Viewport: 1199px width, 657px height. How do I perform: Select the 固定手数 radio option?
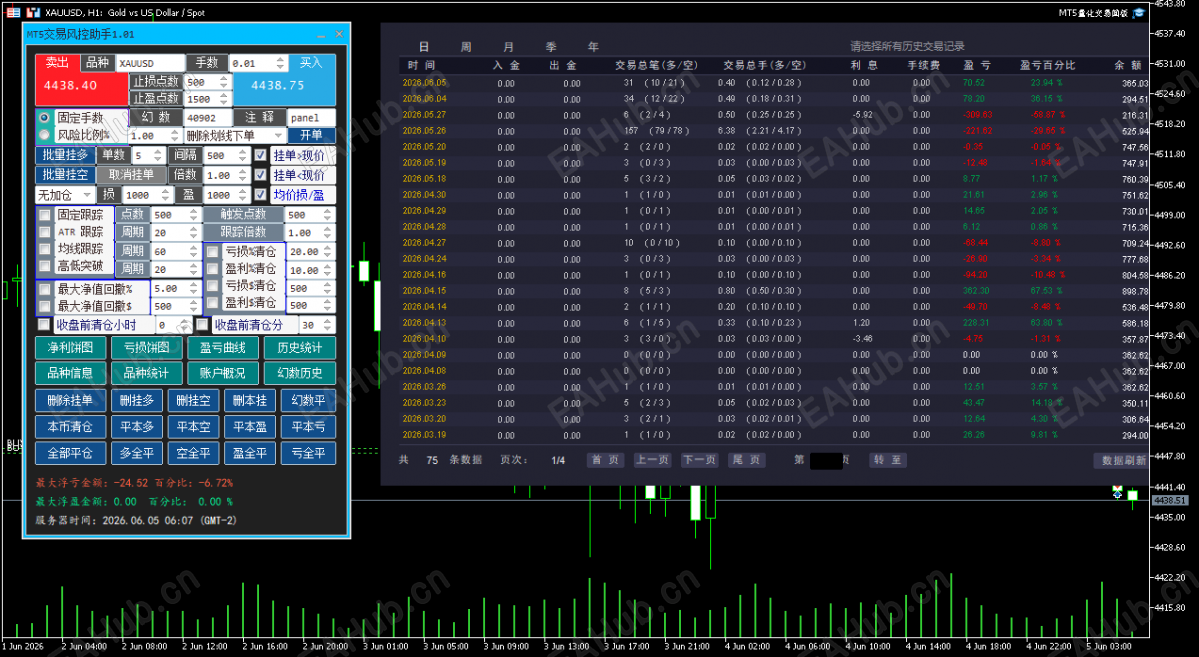(x=44, y=118)
